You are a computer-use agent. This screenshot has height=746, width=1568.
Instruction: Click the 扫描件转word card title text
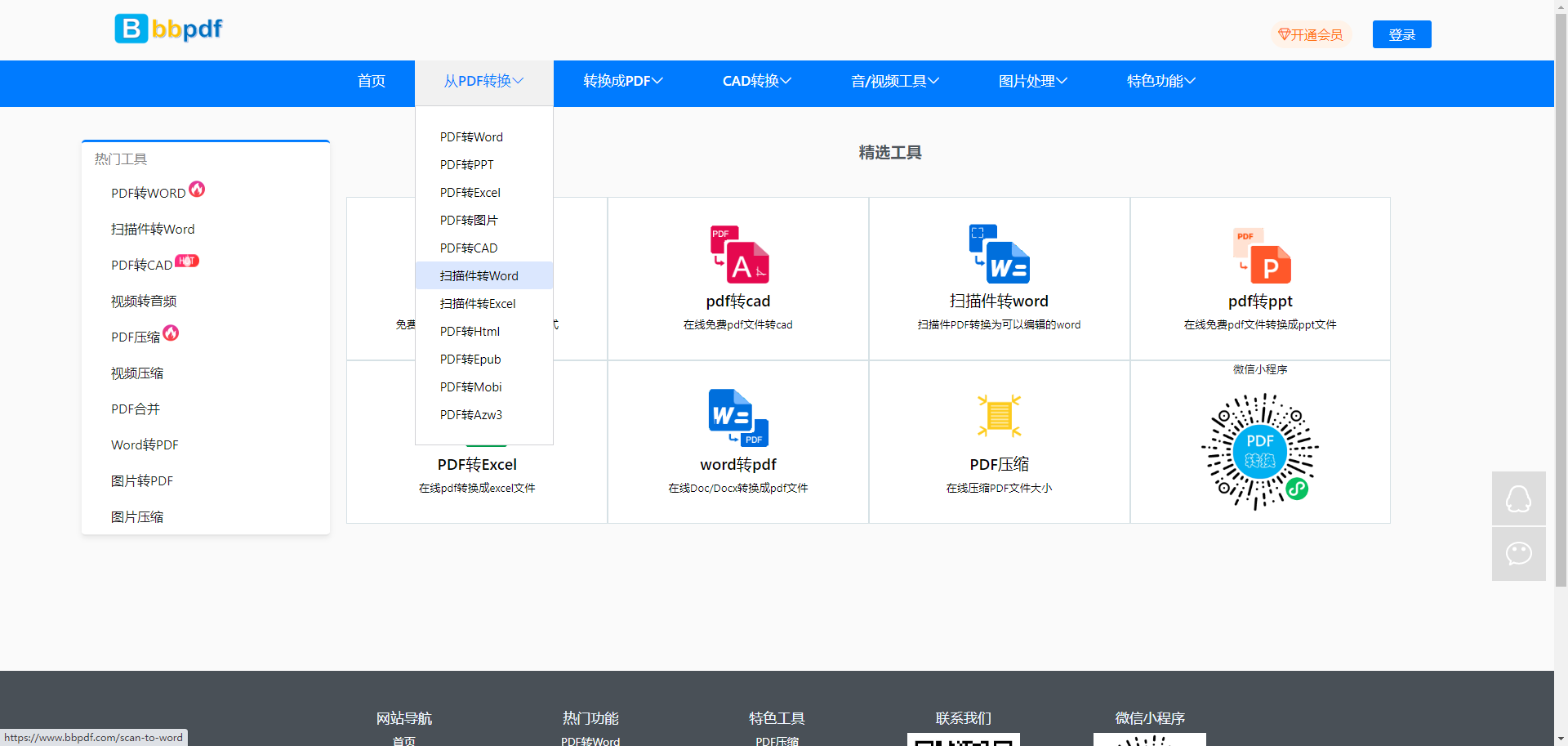coord(999,301)
